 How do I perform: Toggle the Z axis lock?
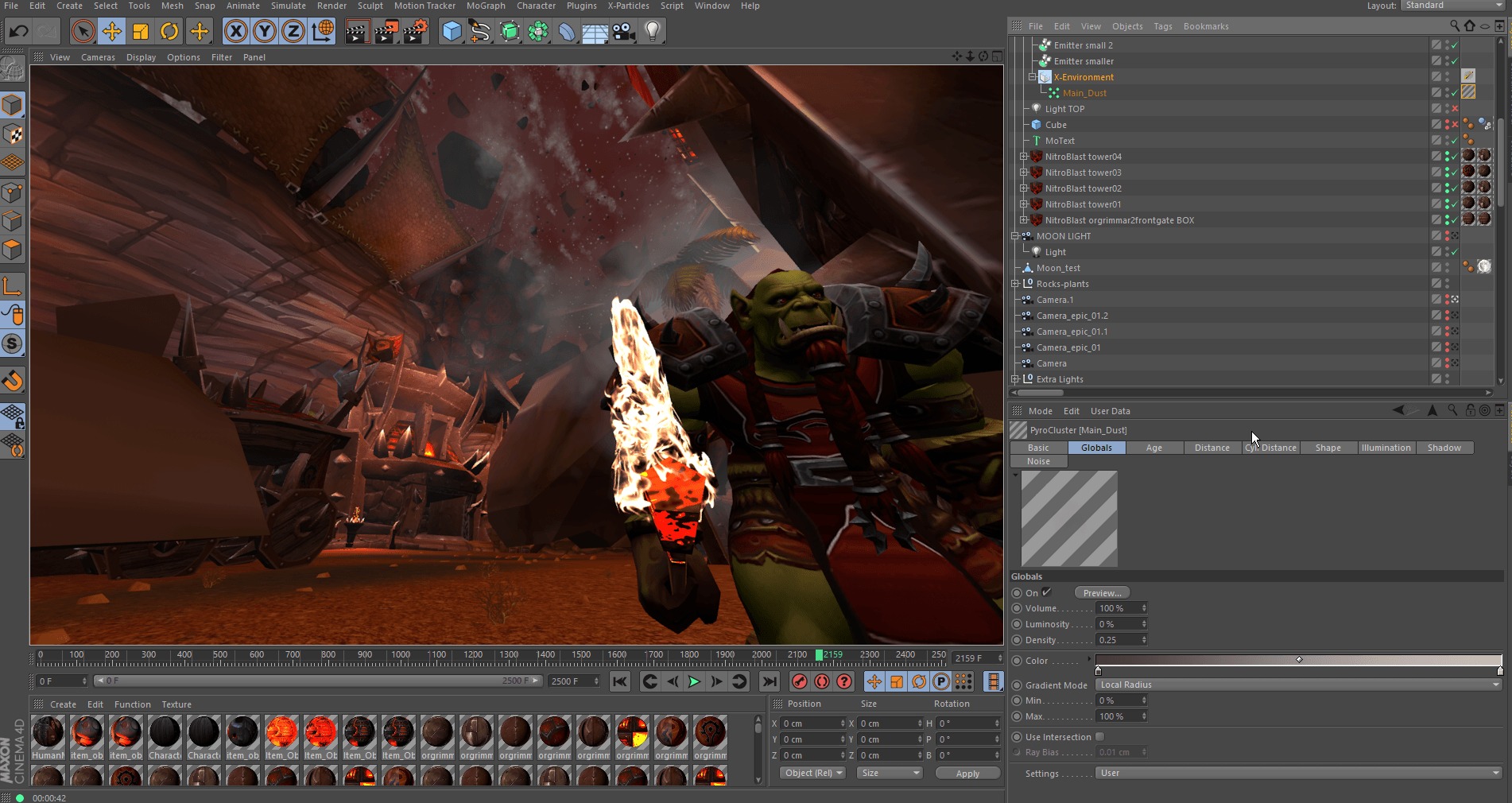coord(293,32)
